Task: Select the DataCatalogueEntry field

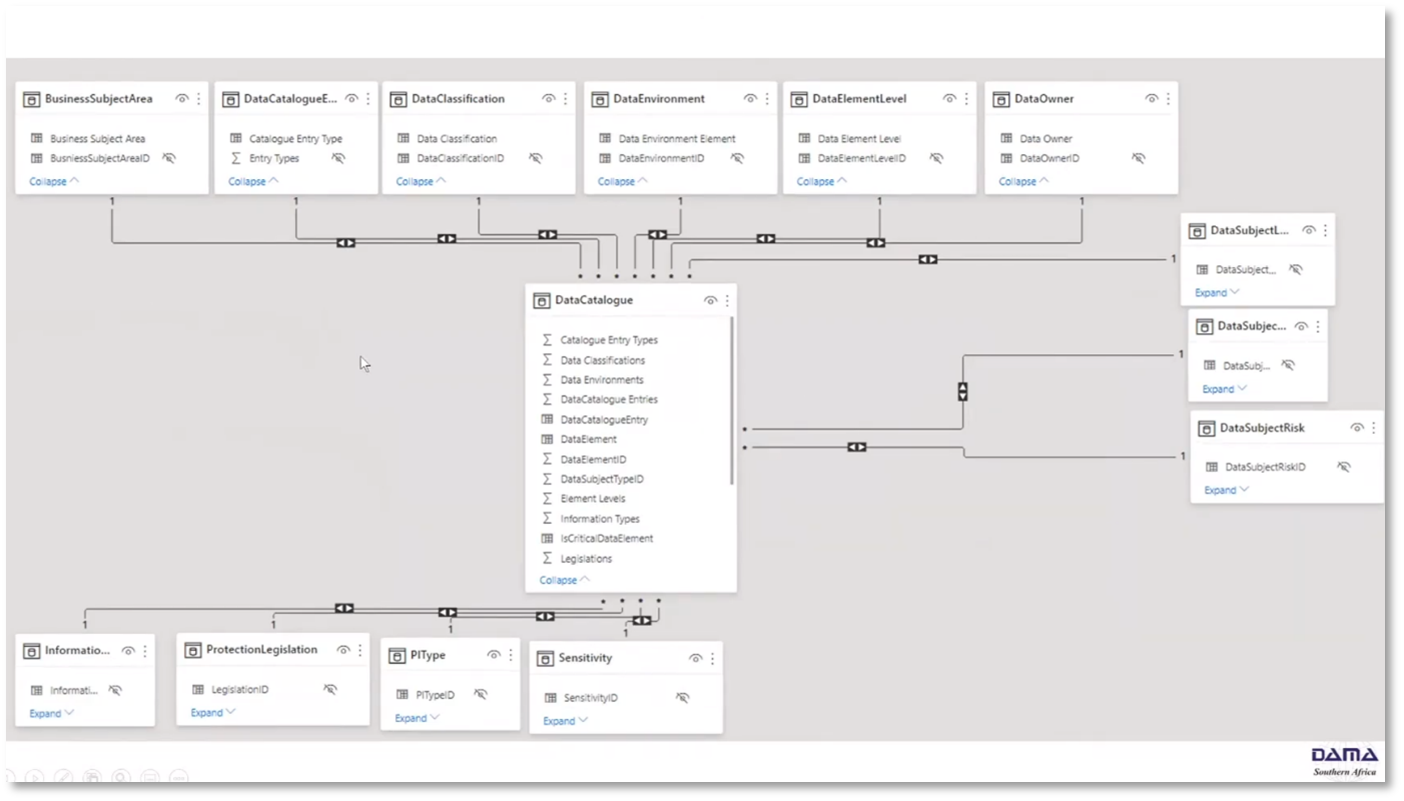Action: (x=604, y=420)
